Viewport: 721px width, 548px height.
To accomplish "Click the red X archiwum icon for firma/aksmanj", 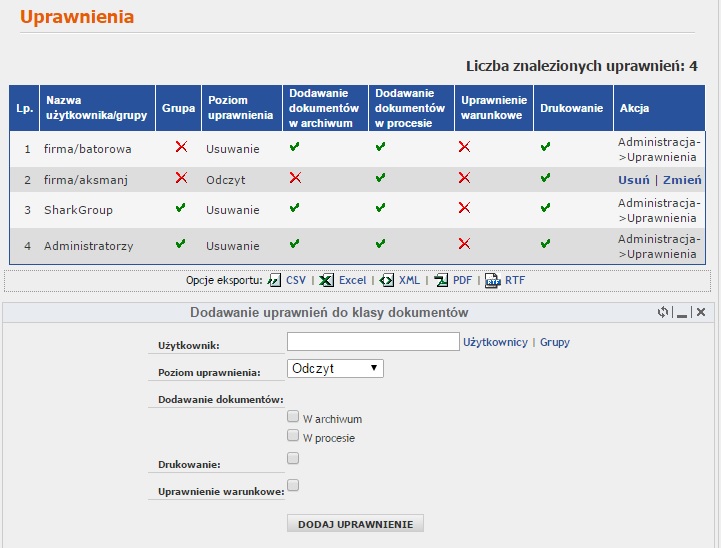I will click(295, 177).
